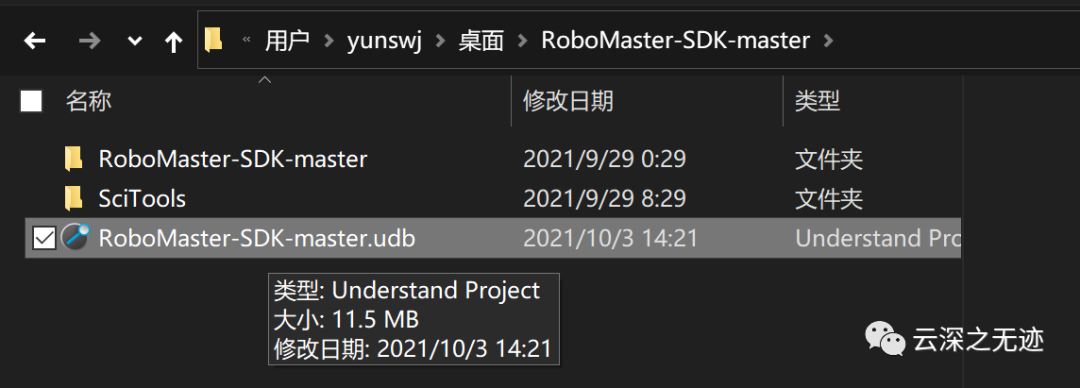
Task: Expand hidden path double-chevron in address bar
Action: pyautogui.click(x=246, y=41)
